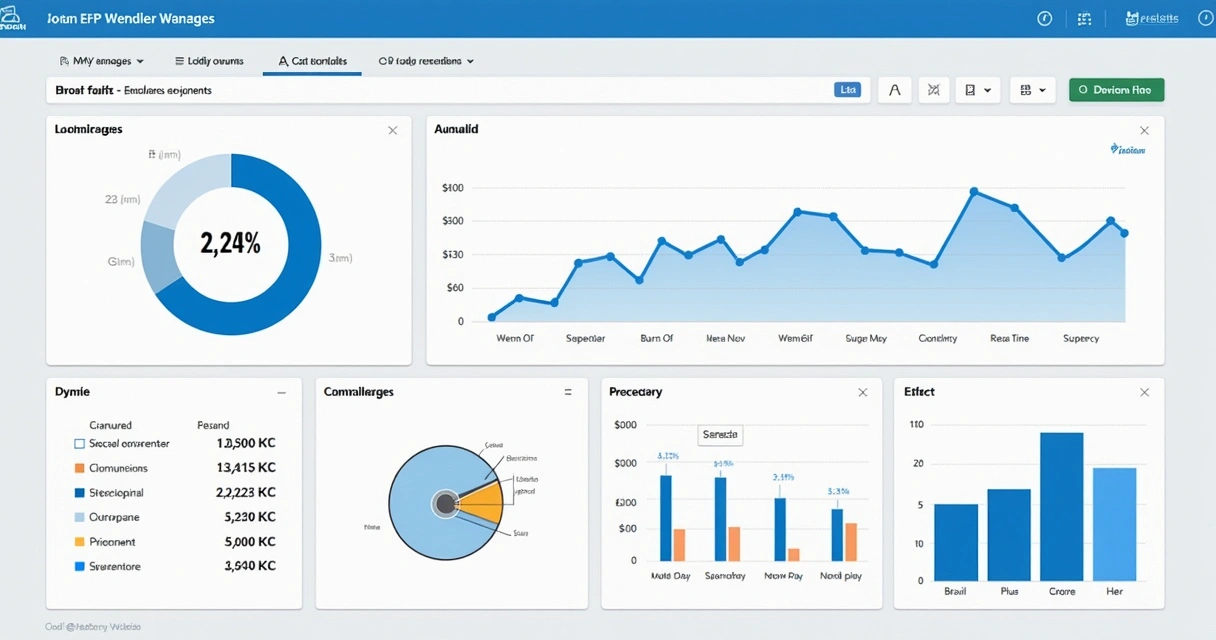Click the 2,2,223 KC value
Viewport: 1216px width, 640px height.
[246, 493]
